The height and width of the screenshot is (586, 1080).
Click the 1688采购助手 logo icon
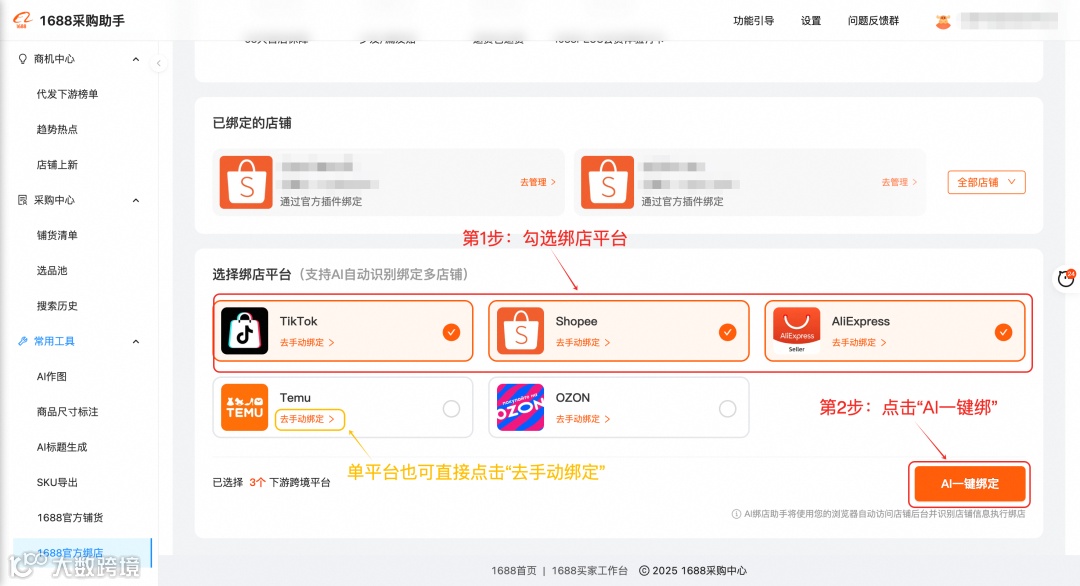pos(23,20)
